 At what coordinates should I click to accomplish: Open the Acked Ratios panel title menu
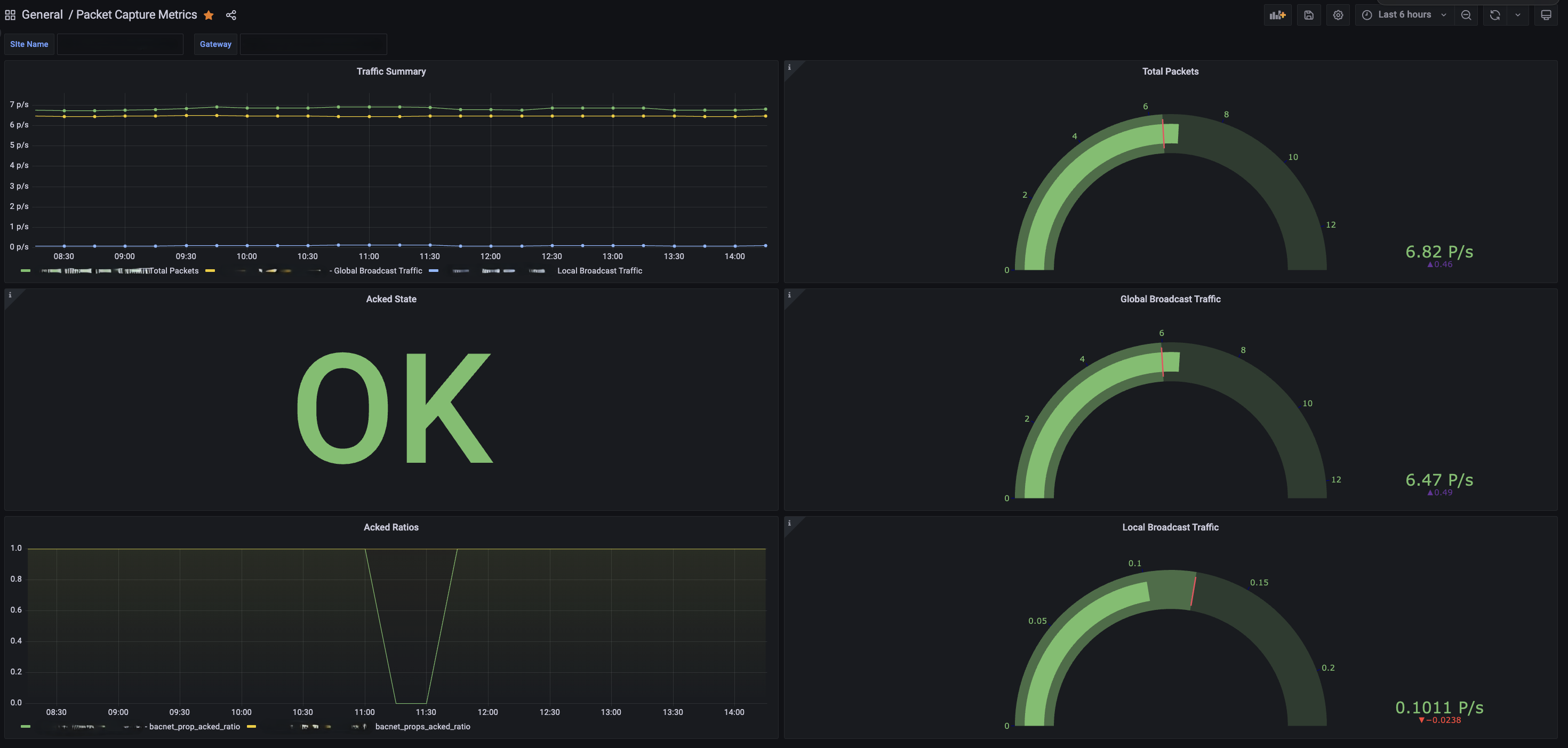coord(391,527)
